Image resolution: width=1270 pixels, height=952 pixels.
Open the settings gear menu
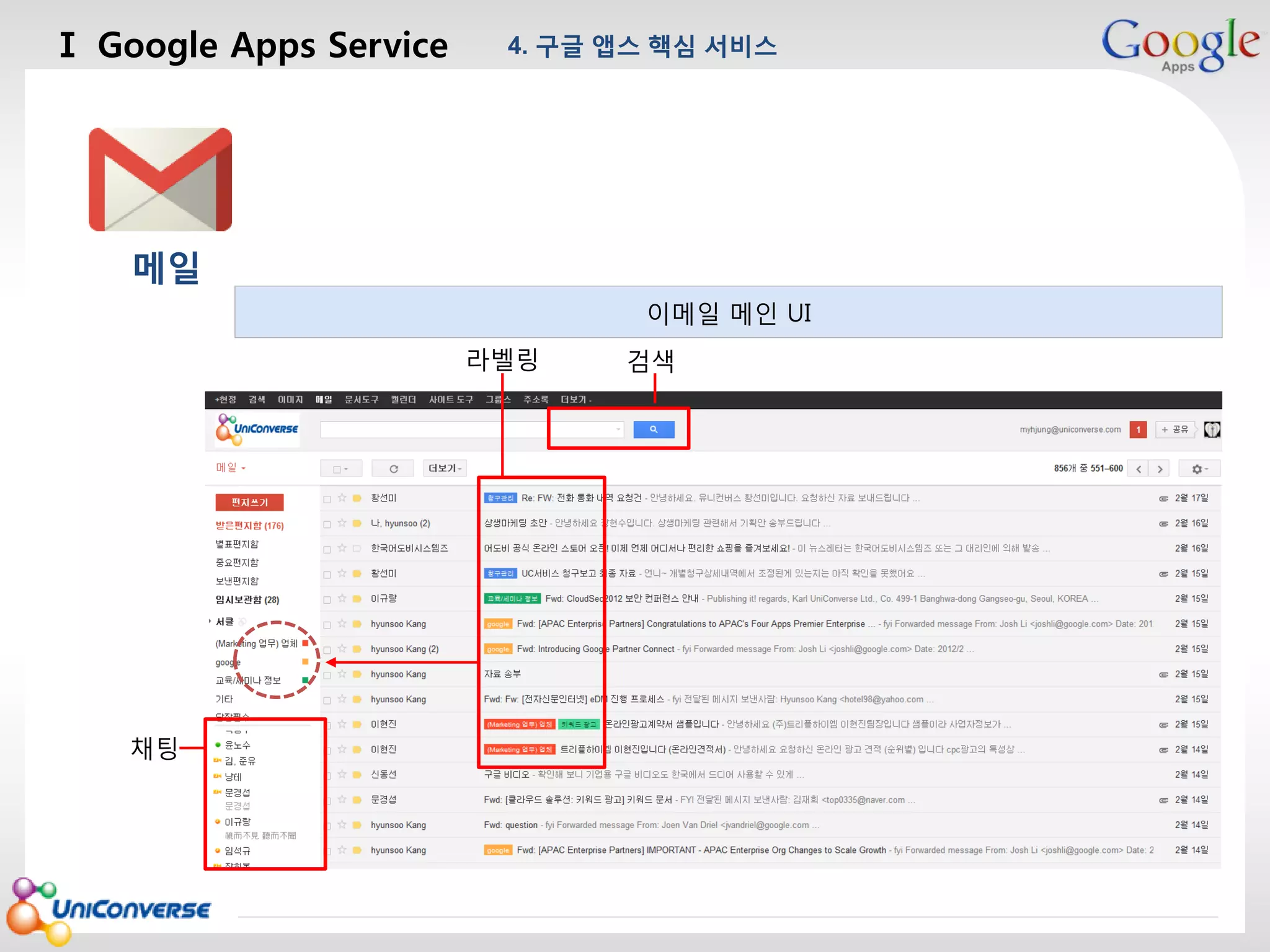(x=1199, y=469)
